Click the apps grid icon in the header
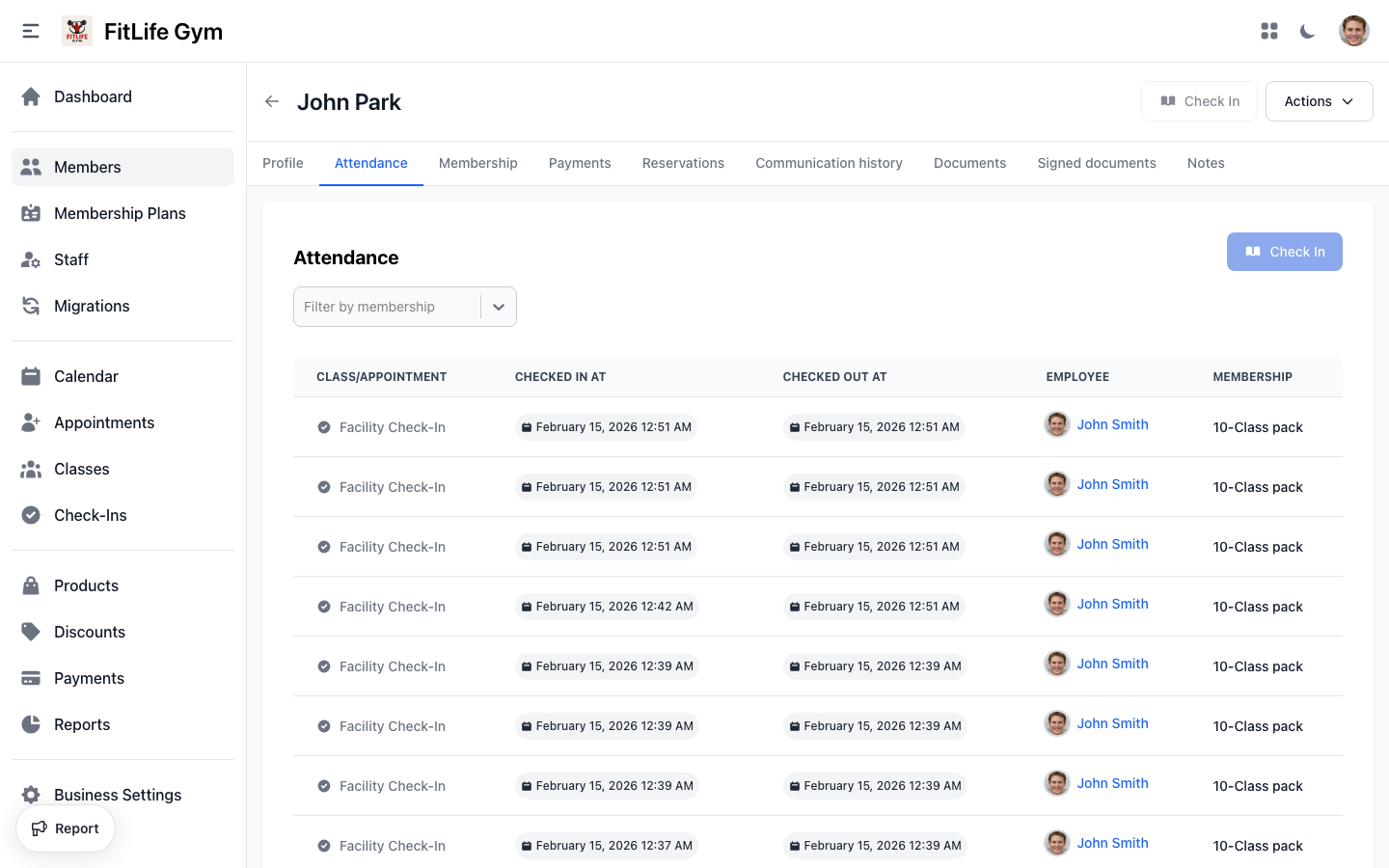This screenshot has height=868, width=1389. [1269, 30]
